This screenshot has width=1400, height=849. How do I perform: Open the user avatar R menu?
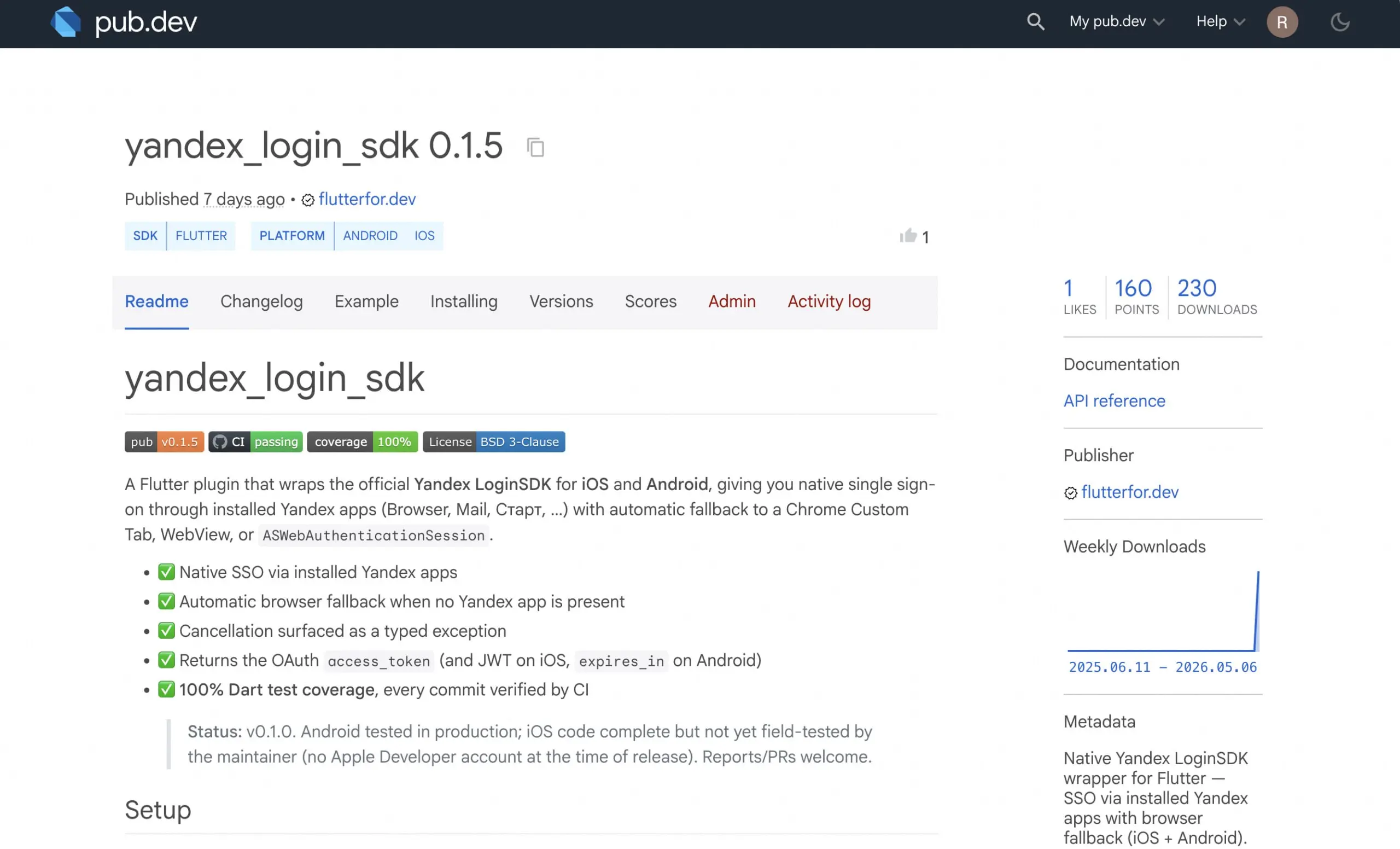[x=1282, y=21]
